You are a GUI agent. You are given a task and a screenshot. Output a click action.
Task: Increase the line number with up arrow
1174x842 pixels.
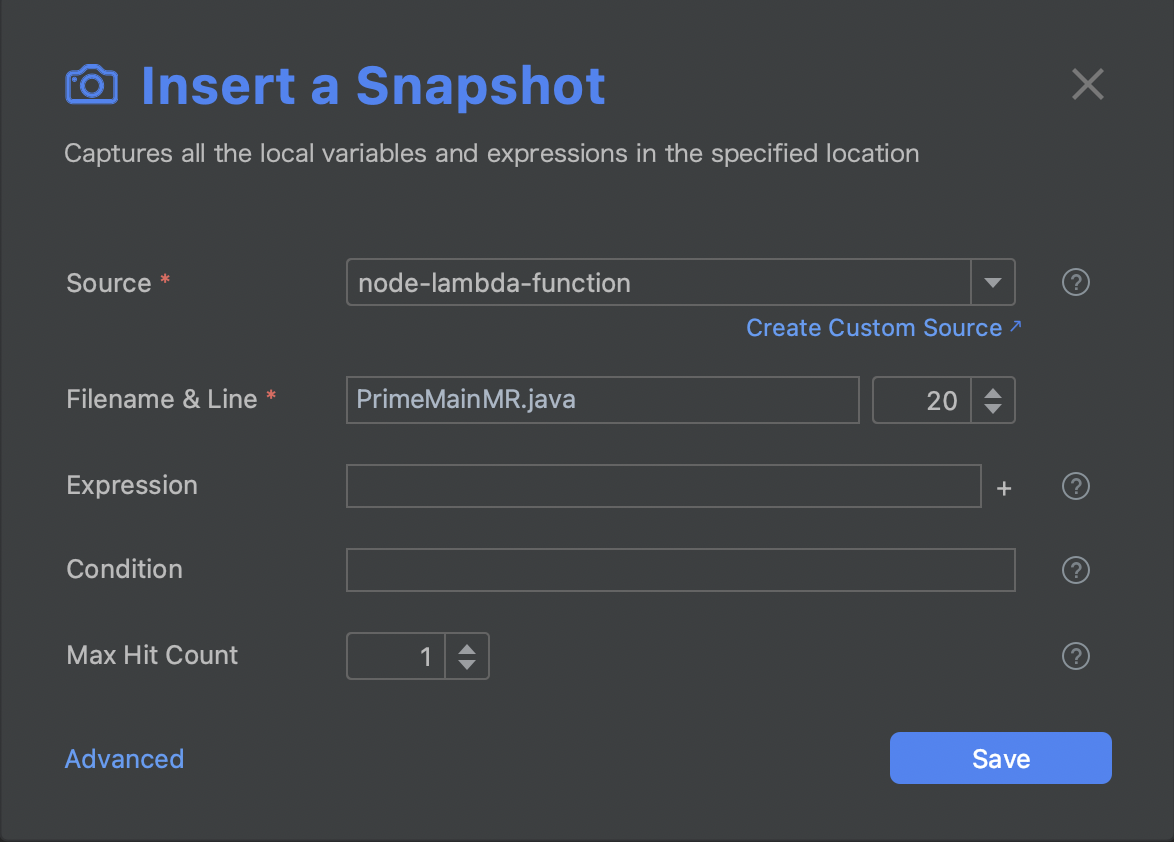click(x=993, y=392)
